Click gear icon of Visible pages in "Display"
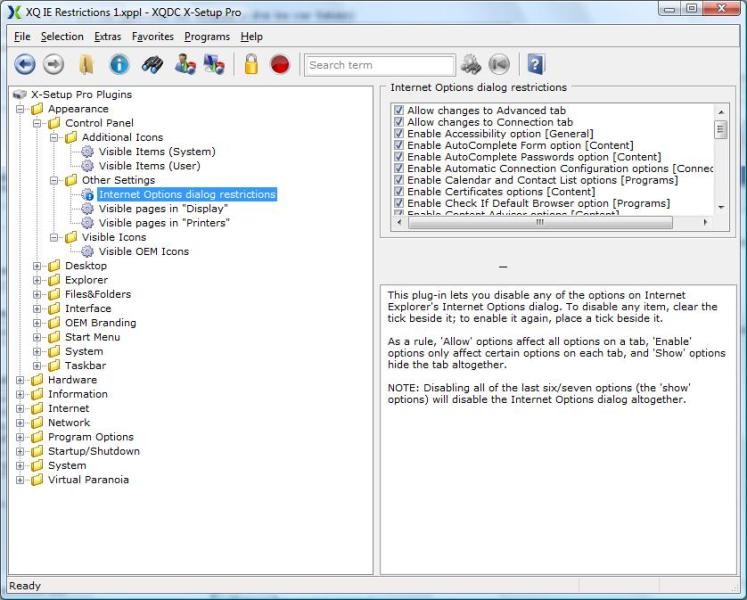747x600 pixels. click(87, 209)
